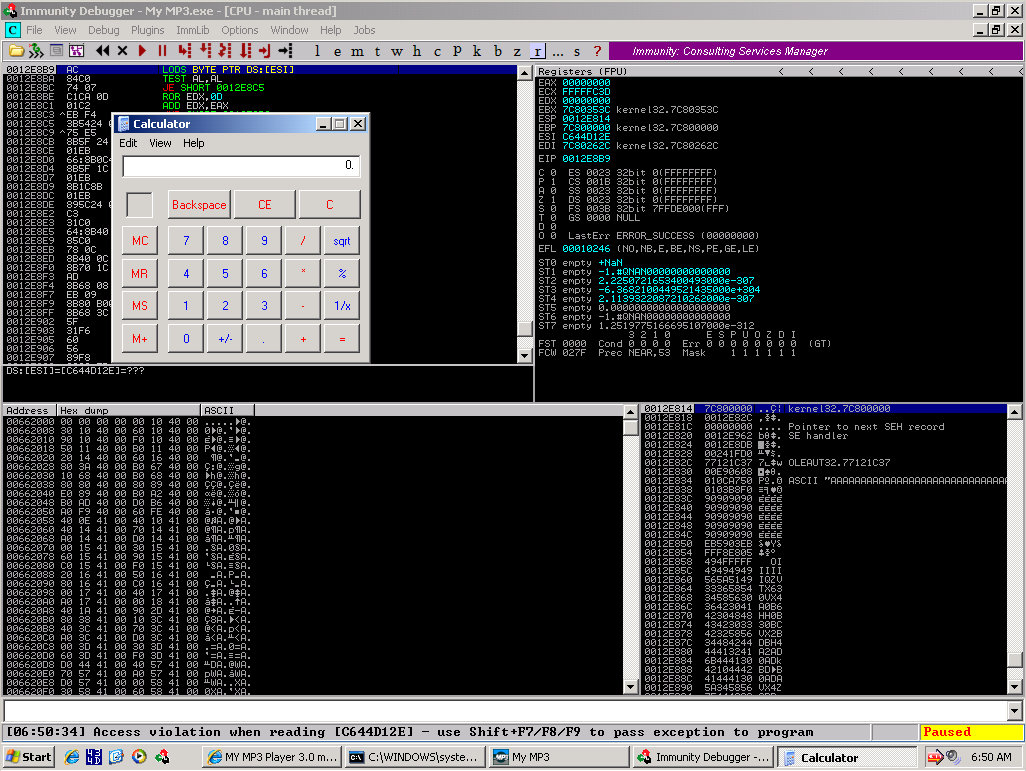
Task: Click the Trace into toolbar icon
Action: (225, 51)
